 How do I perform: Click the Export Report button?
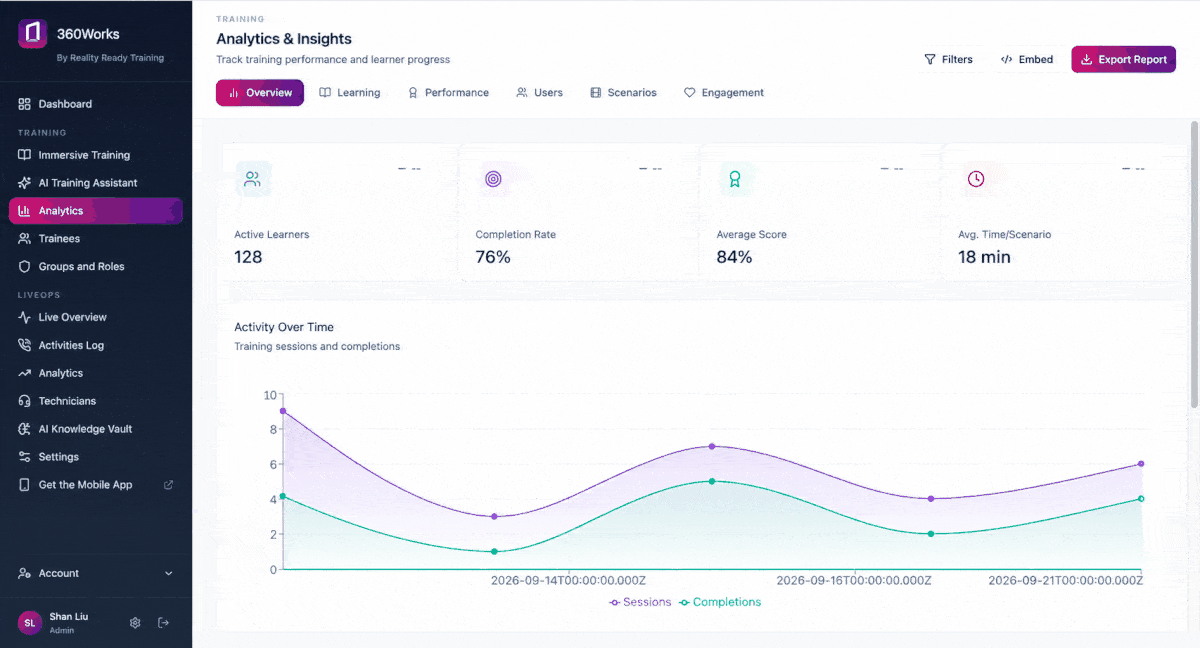[1123, 59]
